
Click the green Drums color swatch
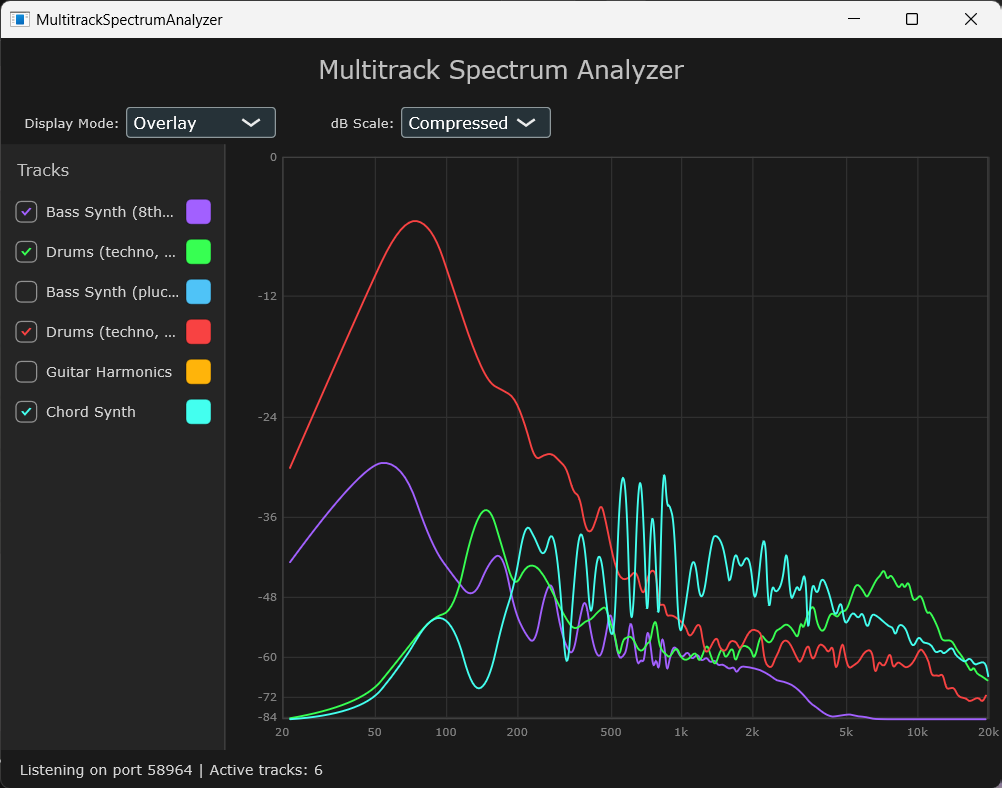(x=197, y=252)
